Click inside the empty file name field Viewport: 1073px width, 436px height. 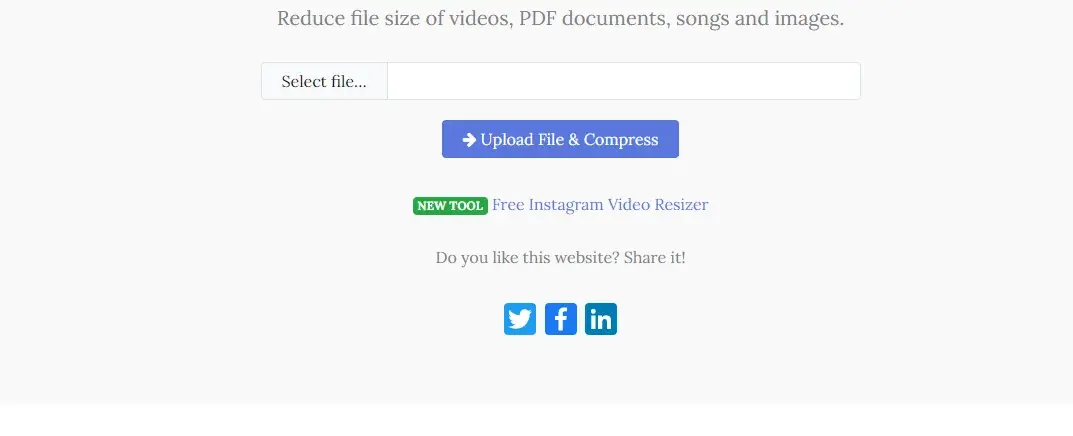click(623, 81)
